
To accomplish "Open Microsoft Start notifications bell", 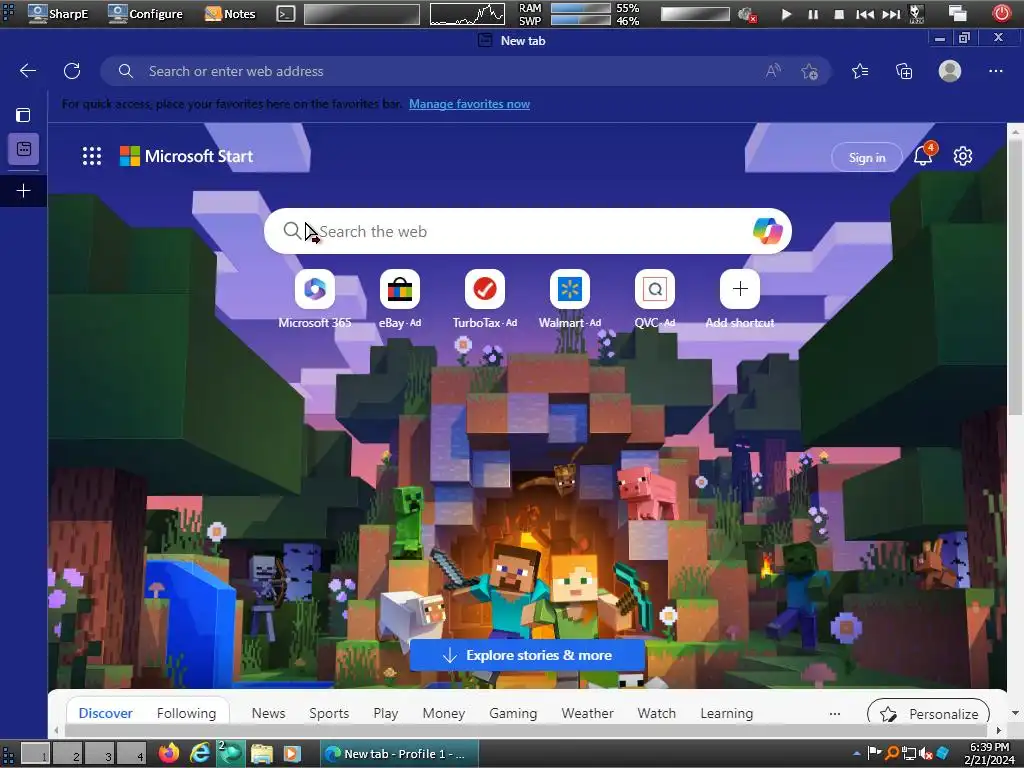I will coord(923,155).
